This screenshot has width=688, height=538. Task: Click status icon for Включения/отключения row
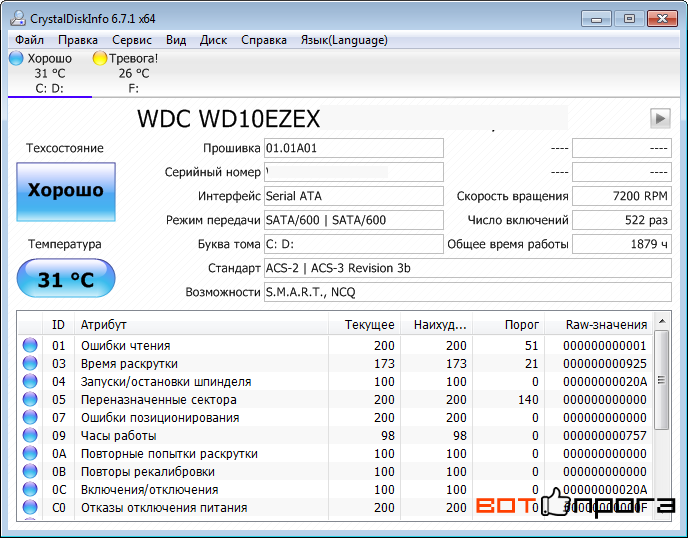(30, 489)
